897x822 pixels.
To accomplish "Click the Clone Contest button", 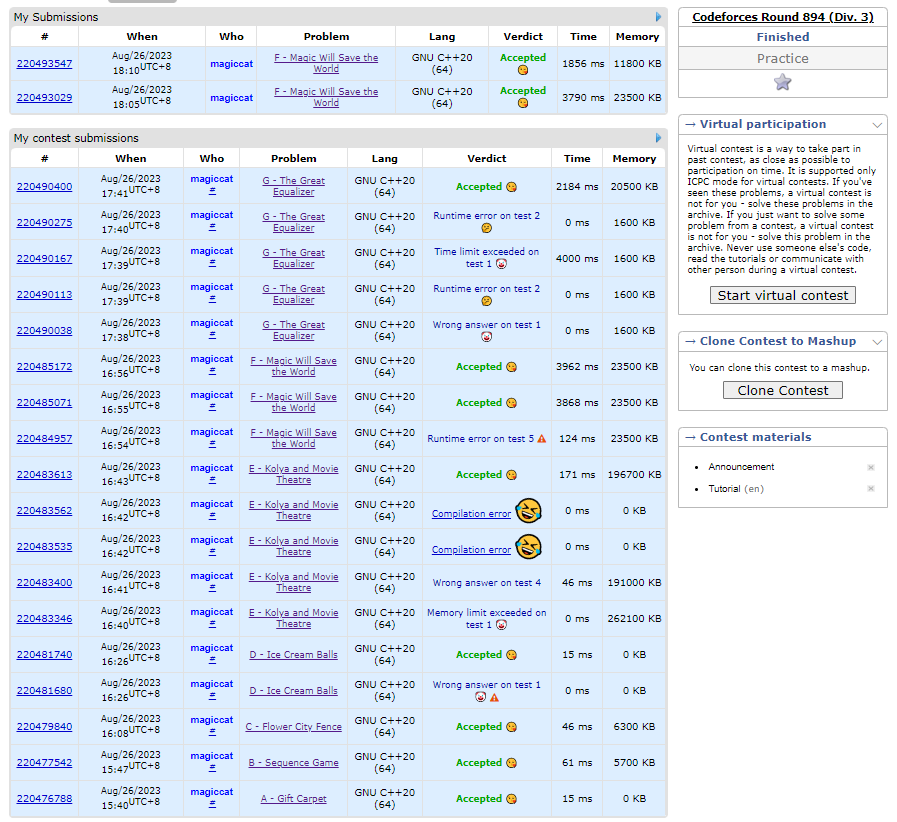I will click(x=783, y=390).
